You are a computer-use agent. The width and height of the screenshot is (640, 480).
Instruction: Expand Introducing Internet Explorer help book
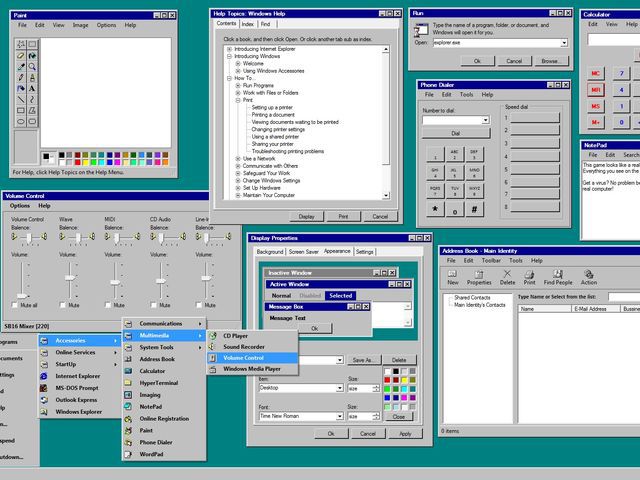[x=229, y=49]
